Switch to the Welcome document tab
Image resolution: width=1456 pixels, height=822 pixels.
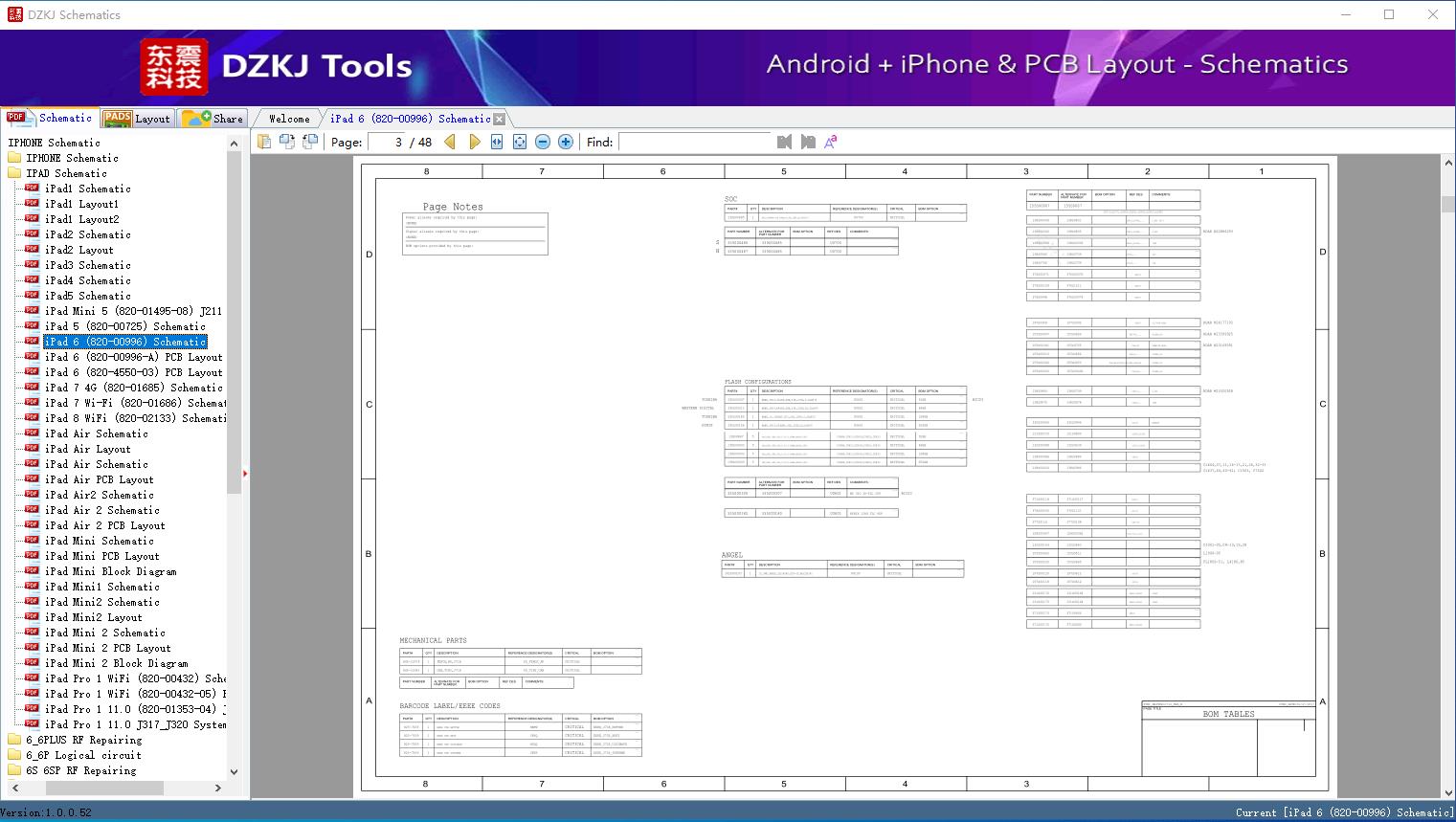click(x=289, y=119)
